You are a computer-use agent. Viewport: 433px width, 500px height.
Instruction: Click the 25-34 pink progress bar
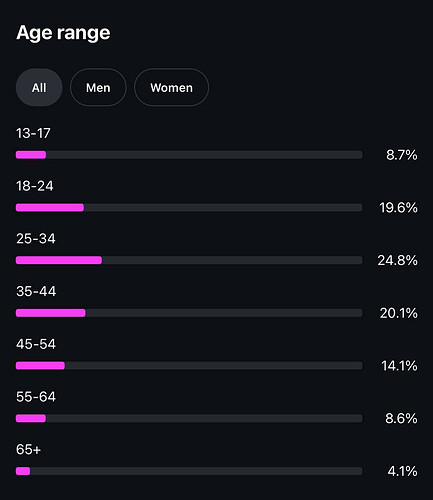(59, 260)
